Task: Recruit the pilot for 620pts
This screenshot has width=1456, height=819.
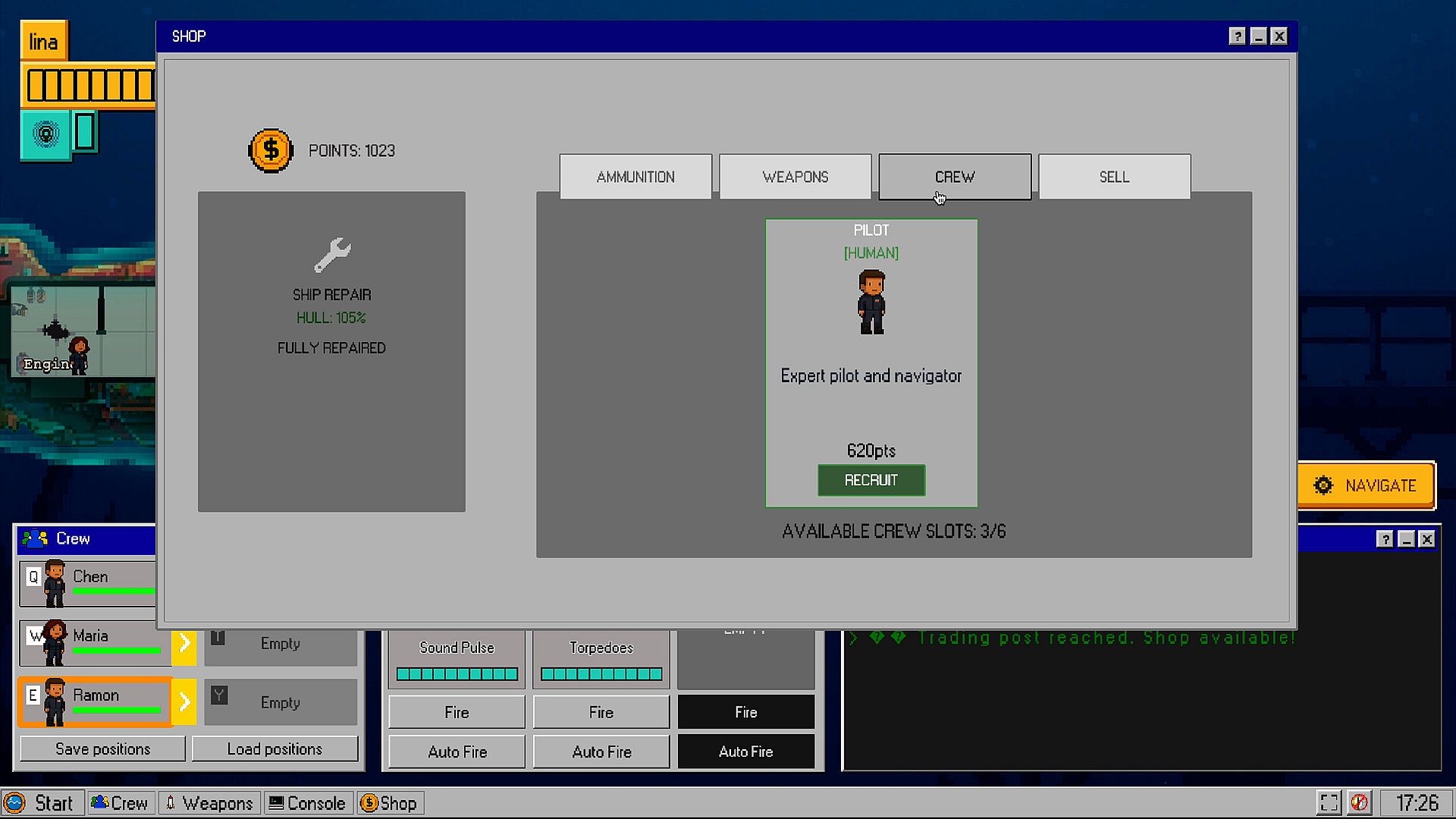Action: coord(871,480)
